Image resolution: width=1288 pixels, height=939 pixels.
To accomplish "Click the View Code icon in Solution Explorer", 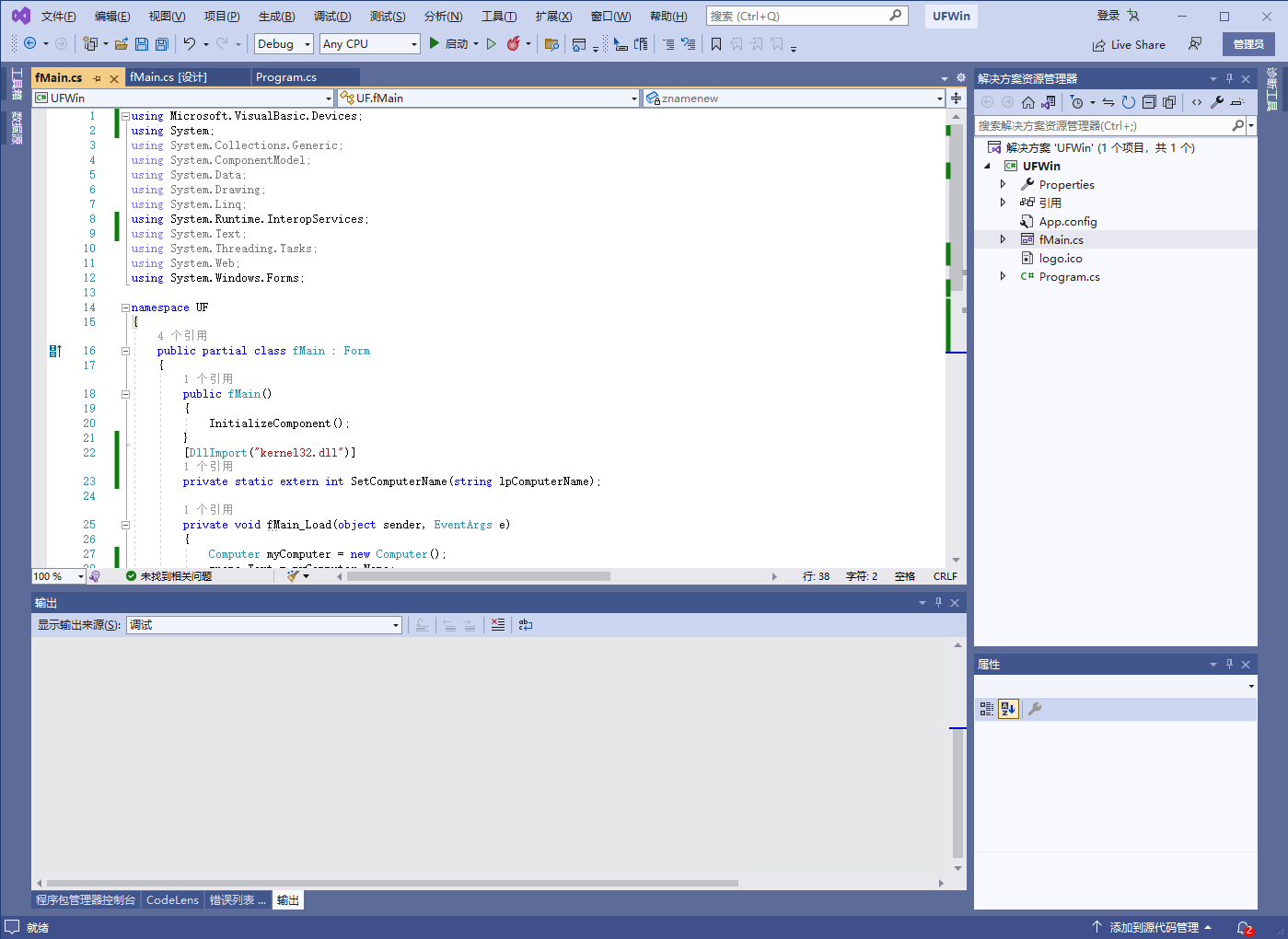I will tap(1197, 102).
